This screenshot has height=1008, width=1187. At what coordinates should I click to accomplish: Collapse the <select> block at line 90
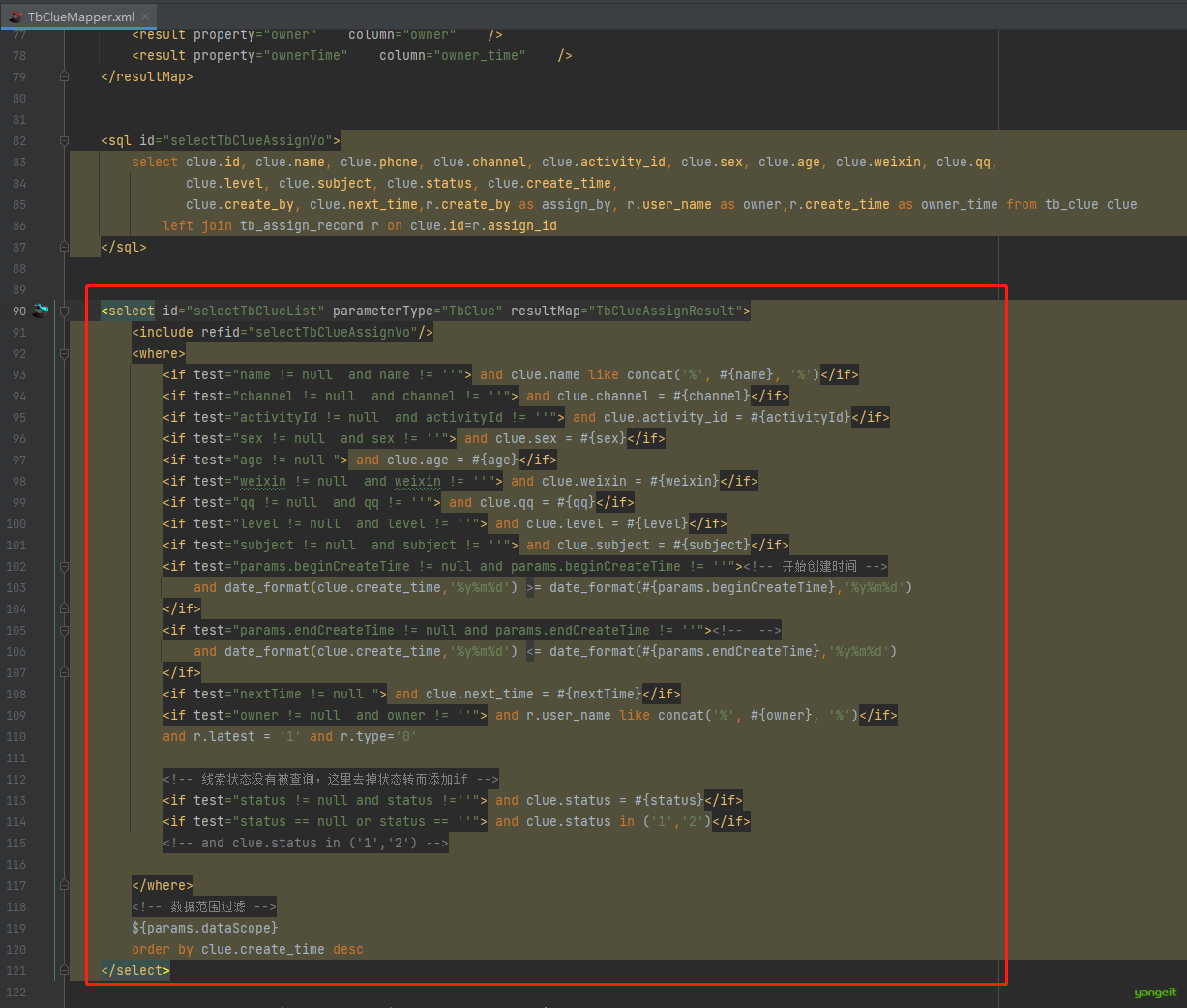click(x=64, y=311)
